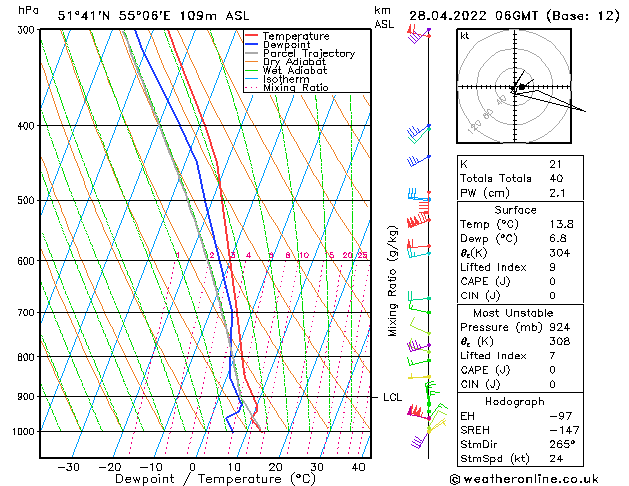This screenshot has height=486, width=629.
Task: Click the Hodograph section heading
Action: pos(515,402)
